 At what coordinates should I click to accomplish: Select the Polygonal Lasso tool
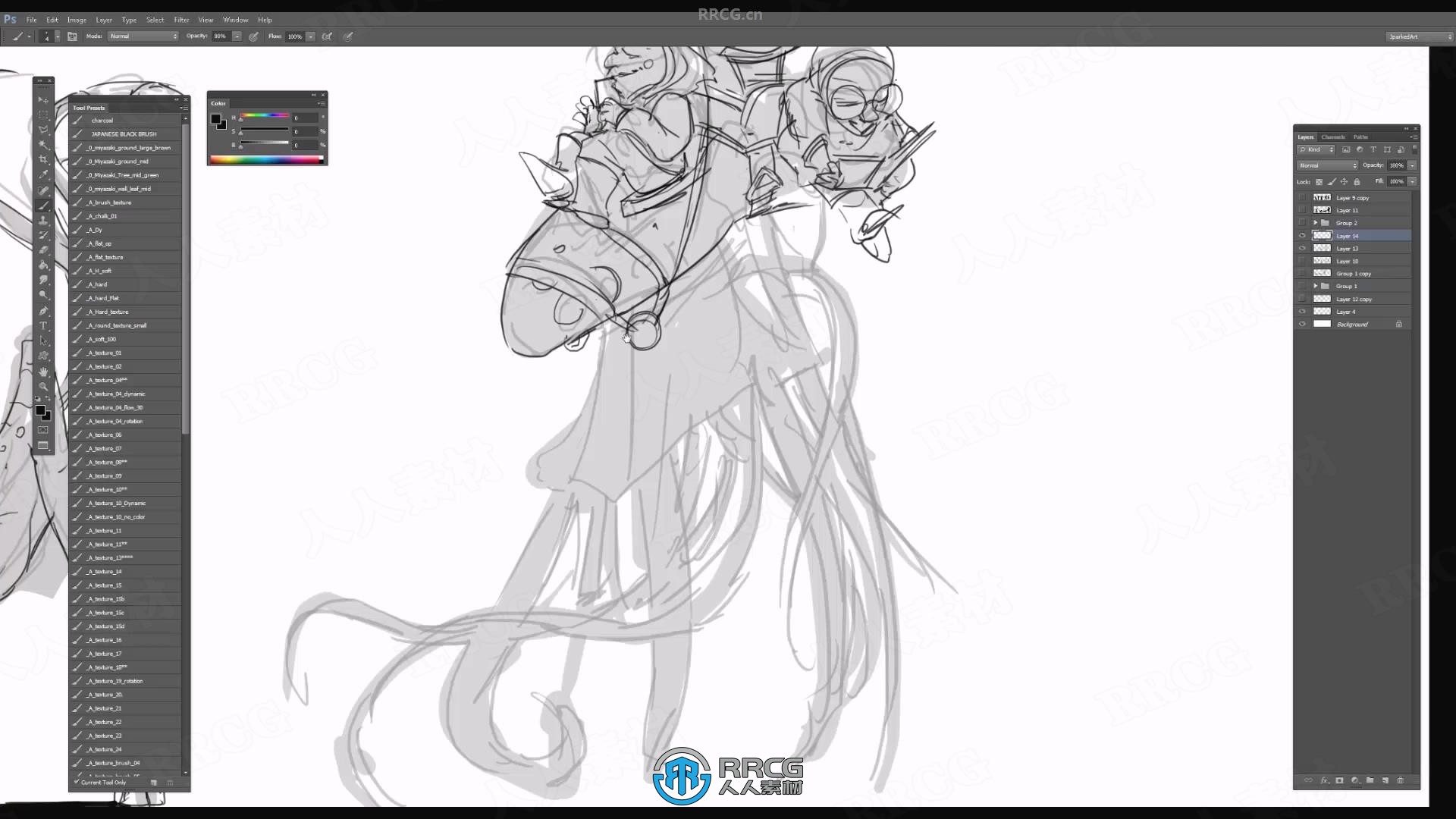coord(43,130)
